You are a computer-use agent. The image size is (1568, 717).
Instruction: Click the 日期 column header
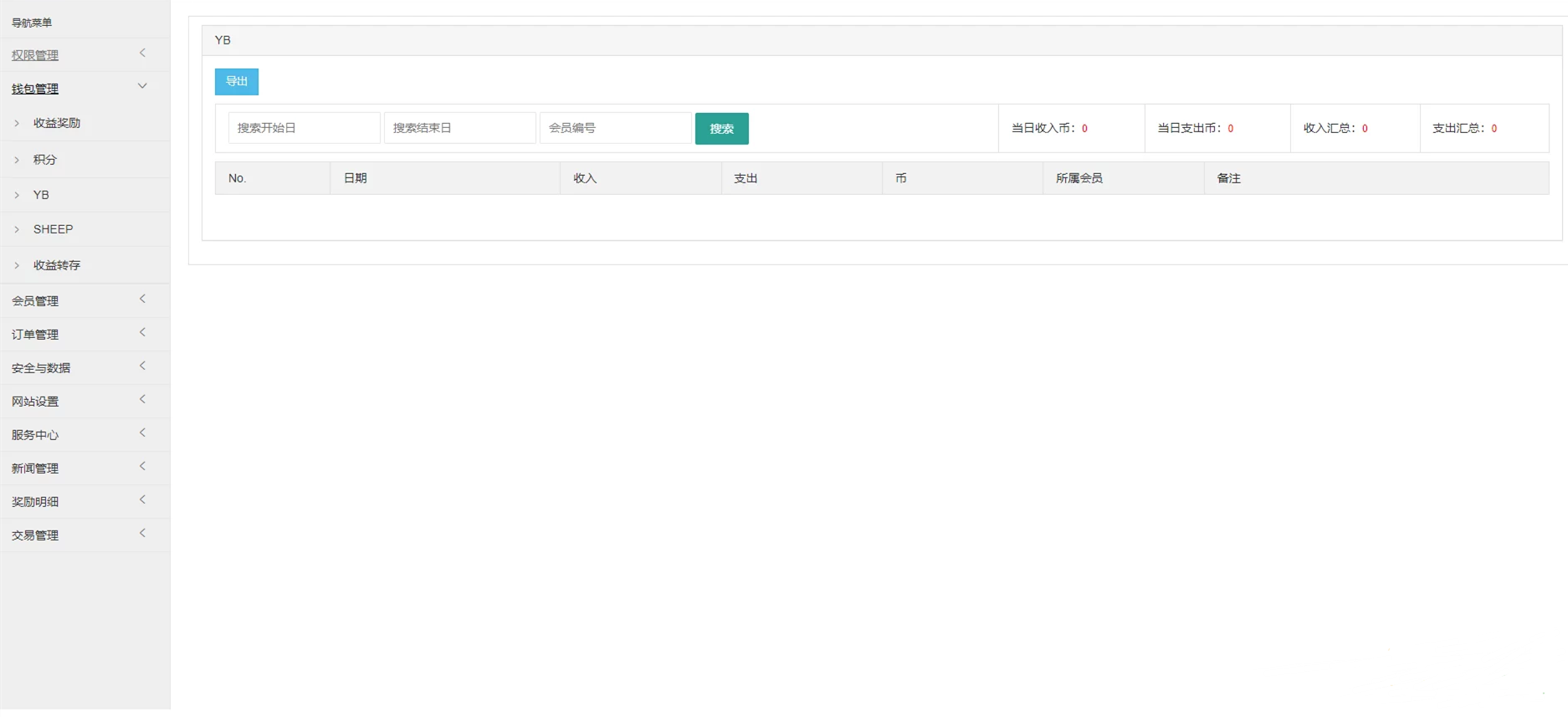click(x=445, y=178)
